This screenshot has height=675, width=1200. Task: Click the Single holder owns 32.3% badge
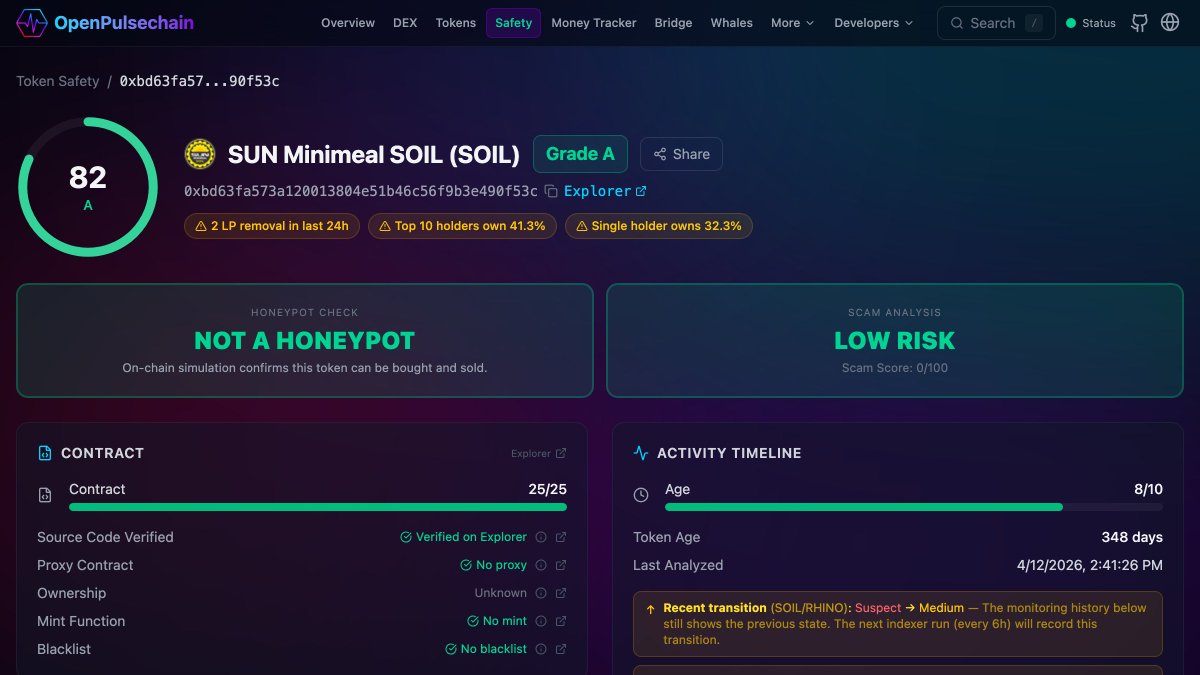point(658,226)
